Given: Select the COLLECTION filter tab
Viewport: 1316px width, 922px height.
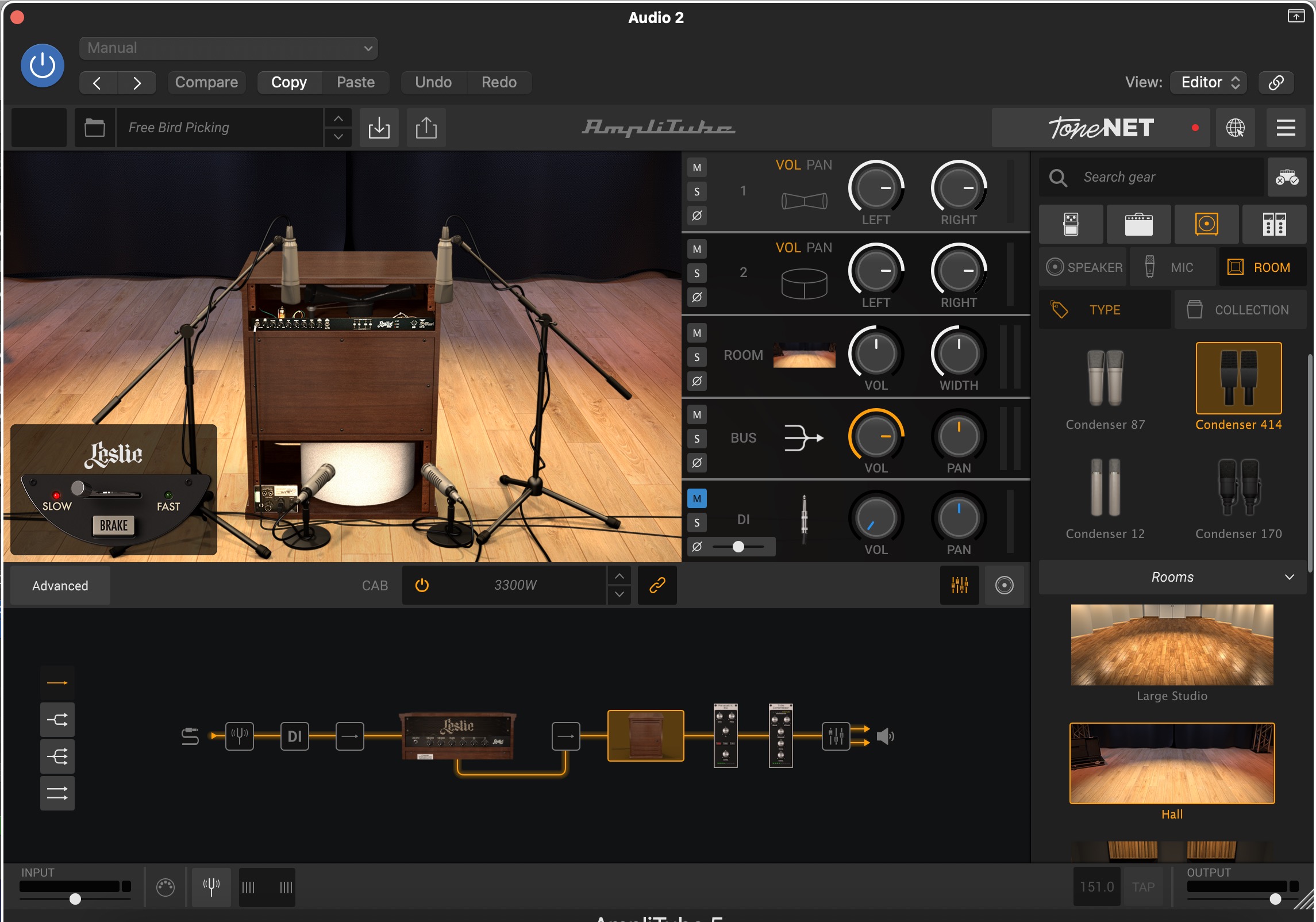Looking at the screenshot, I should (1240, 310).
